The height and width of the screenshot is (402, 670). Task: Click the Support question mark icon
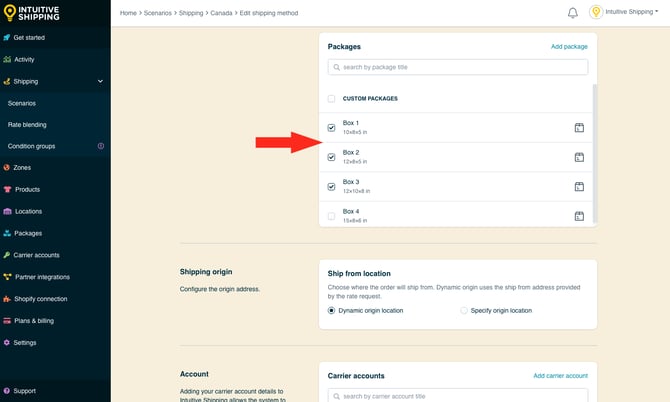6,391
